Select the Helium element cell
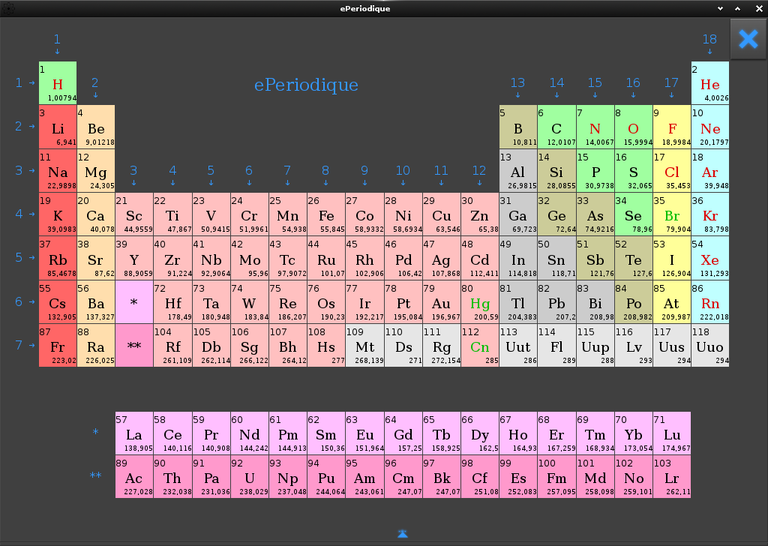Image resolution: width=768 pixels, height=546 pixels. pyautogui.click(x=710, y=84)
